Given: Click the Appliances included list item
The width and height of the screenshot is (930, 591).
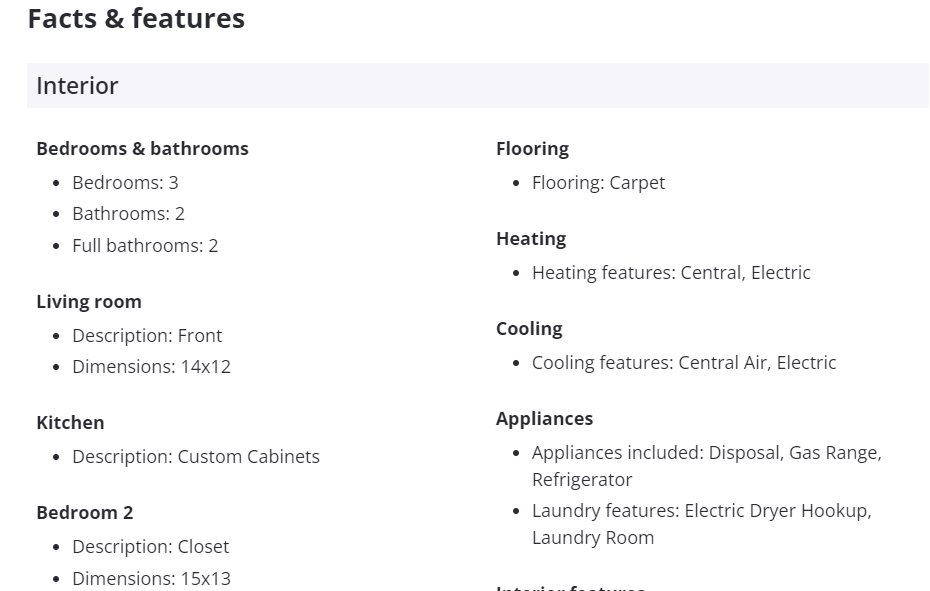Looking at the screenshot, I should pos(706,466).
